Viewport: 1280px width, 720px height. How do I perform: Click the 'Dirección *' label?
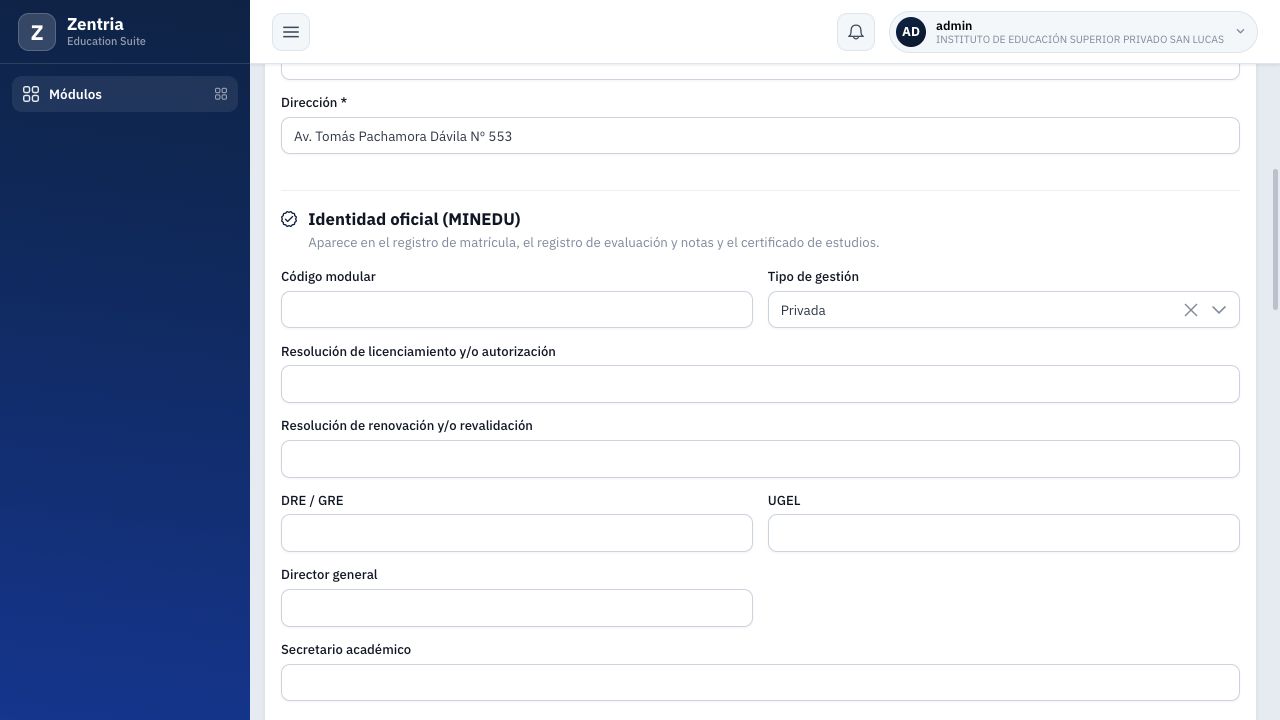click(x=314, y=102)
